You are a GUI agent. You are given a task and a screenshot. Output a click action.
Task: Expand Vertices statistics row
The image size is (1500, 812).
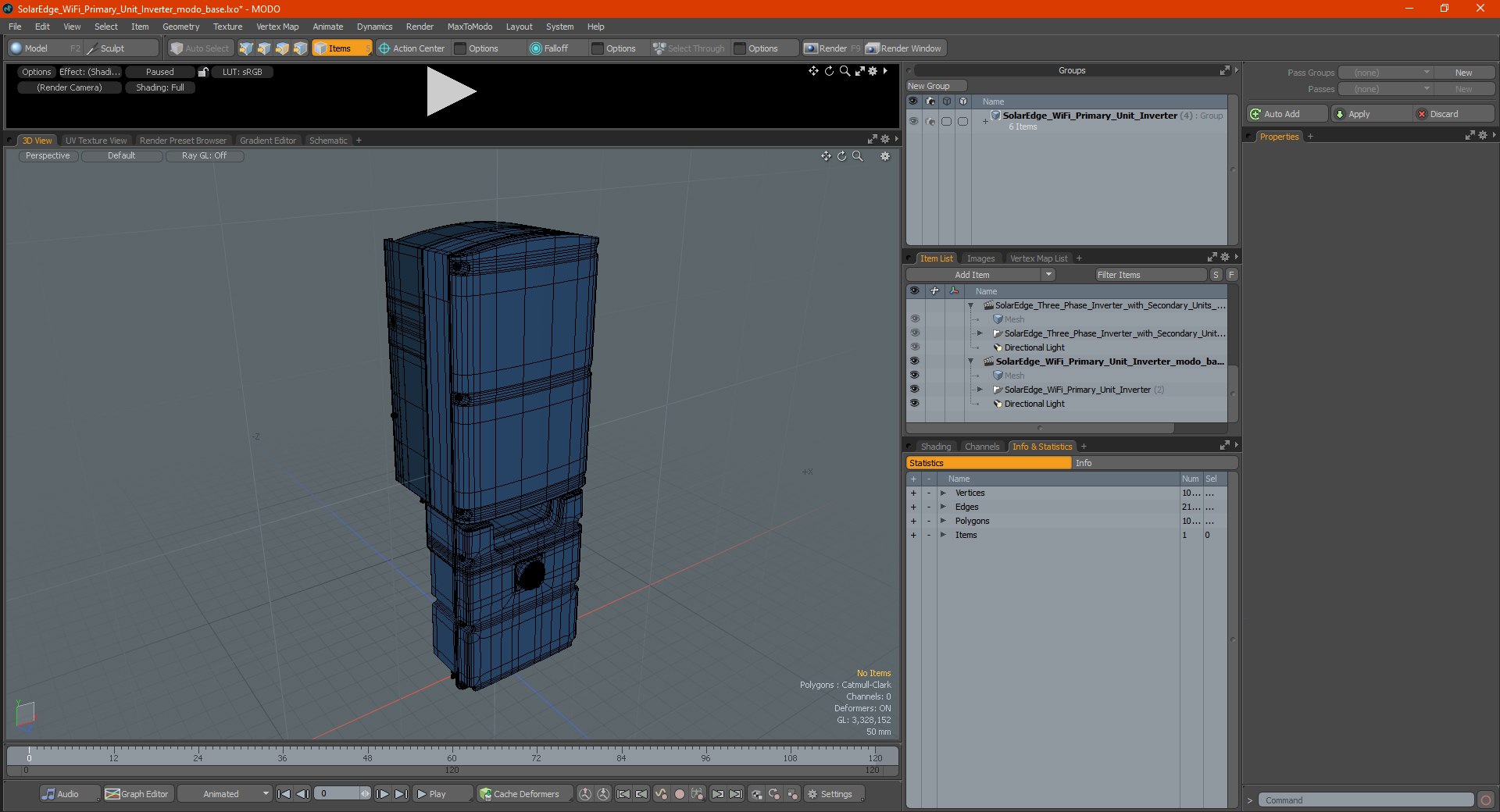[x=943, y=493]
